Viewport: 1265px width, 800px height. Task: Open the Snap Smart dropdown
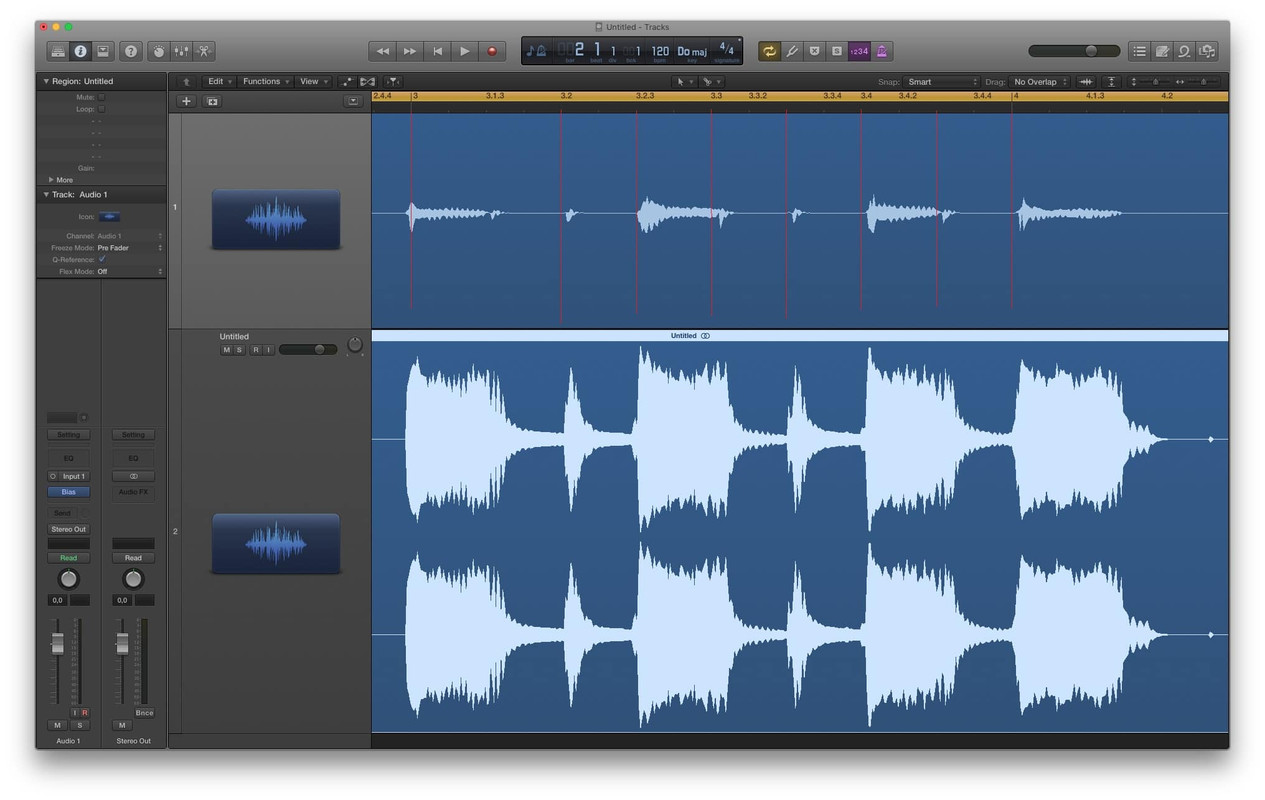941,82
